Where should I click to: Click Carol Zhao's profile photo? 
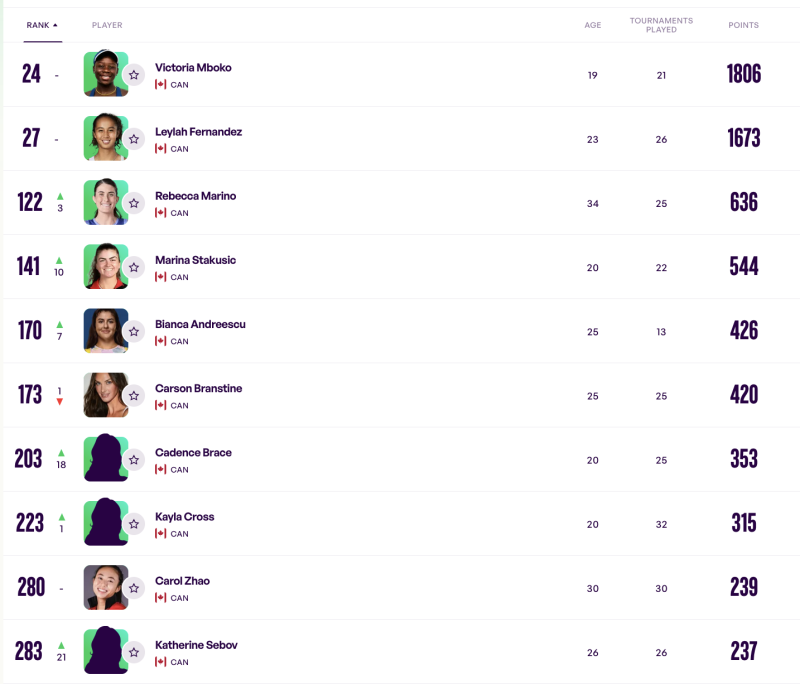104,587
